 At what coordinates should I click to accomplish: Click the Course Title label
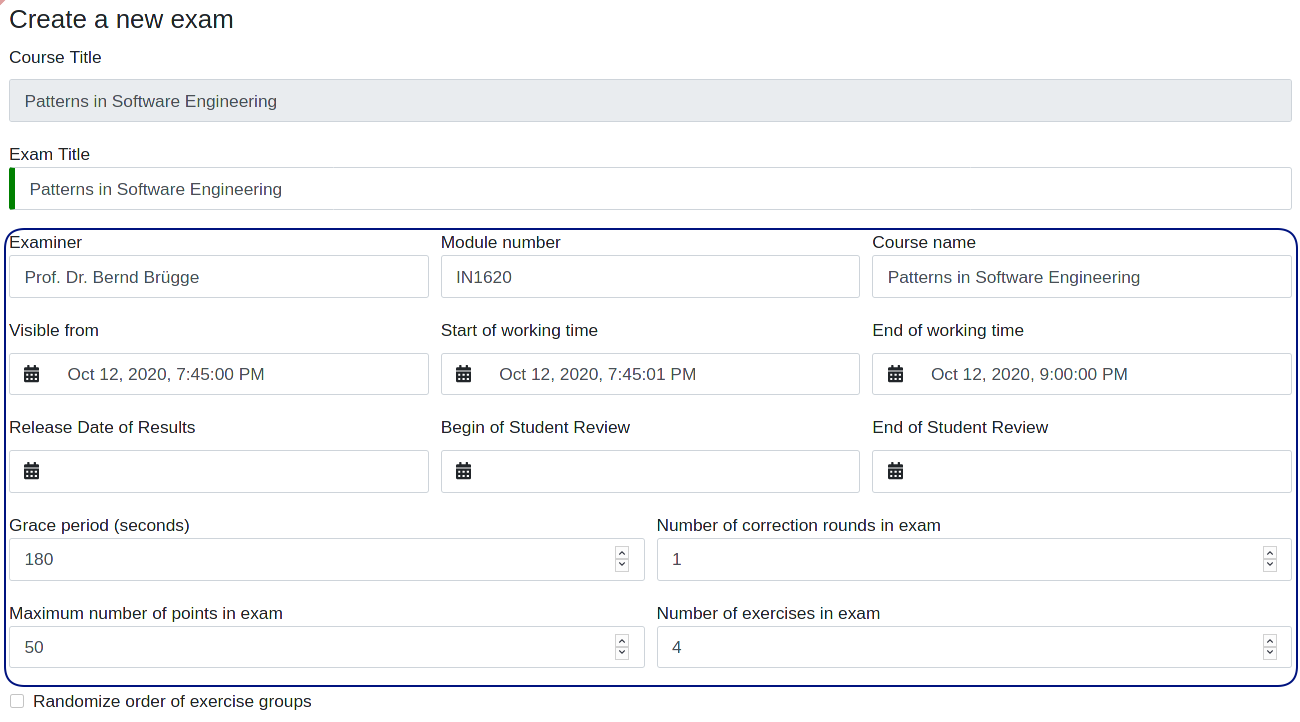click(x=55, y=57)
